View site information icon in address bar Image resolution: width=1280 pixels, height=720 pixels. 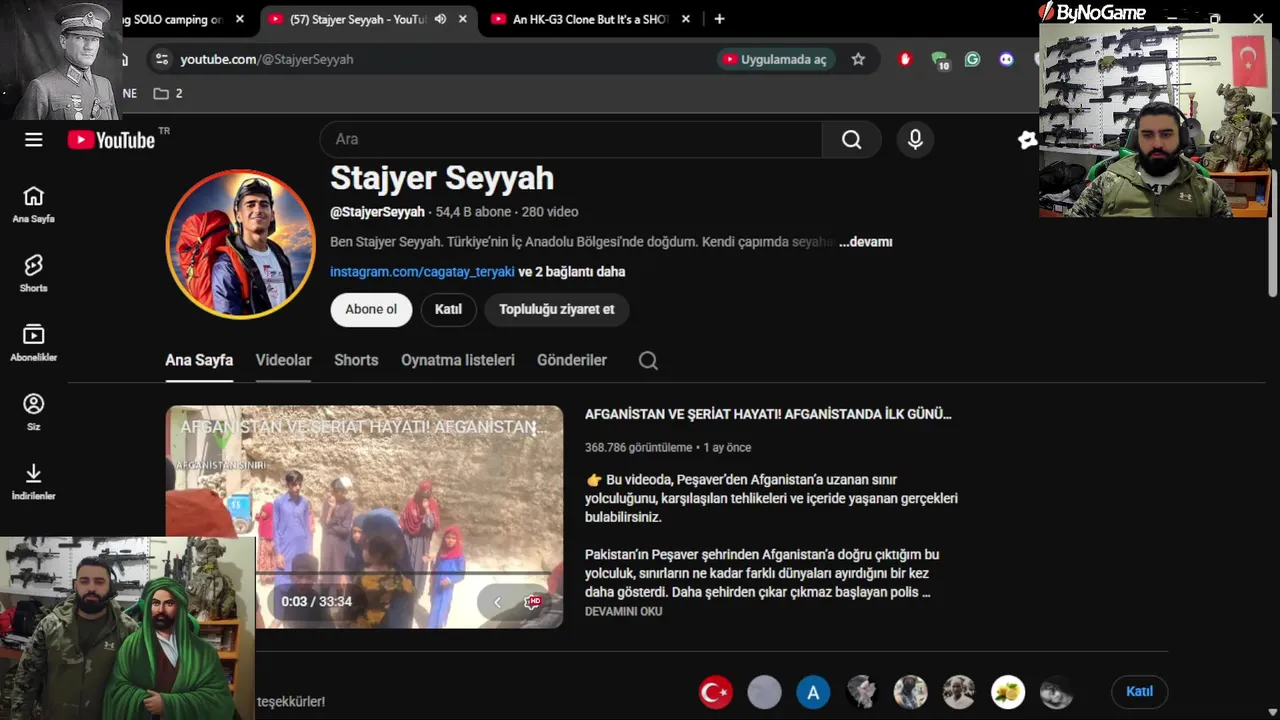click(x=163, y=59)
